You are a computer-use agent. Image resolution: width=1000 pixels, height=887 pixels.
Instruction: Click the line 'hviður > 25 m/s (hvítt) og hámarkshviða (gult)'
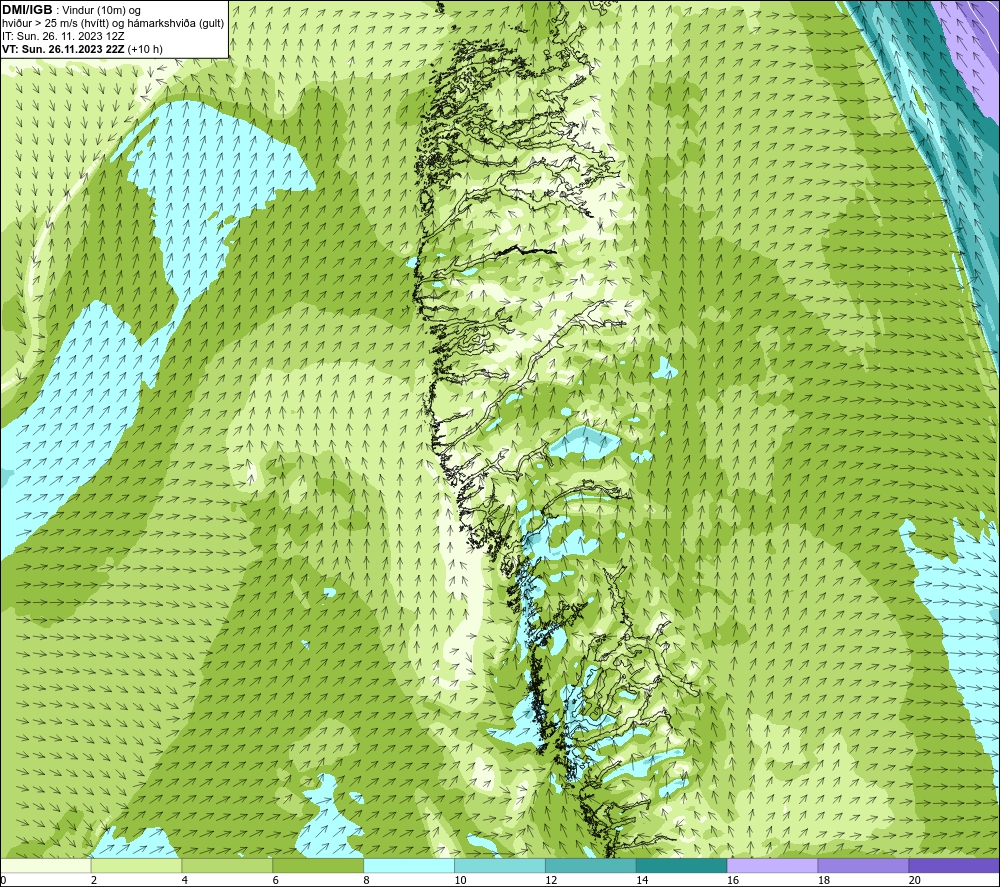point(113,23)
